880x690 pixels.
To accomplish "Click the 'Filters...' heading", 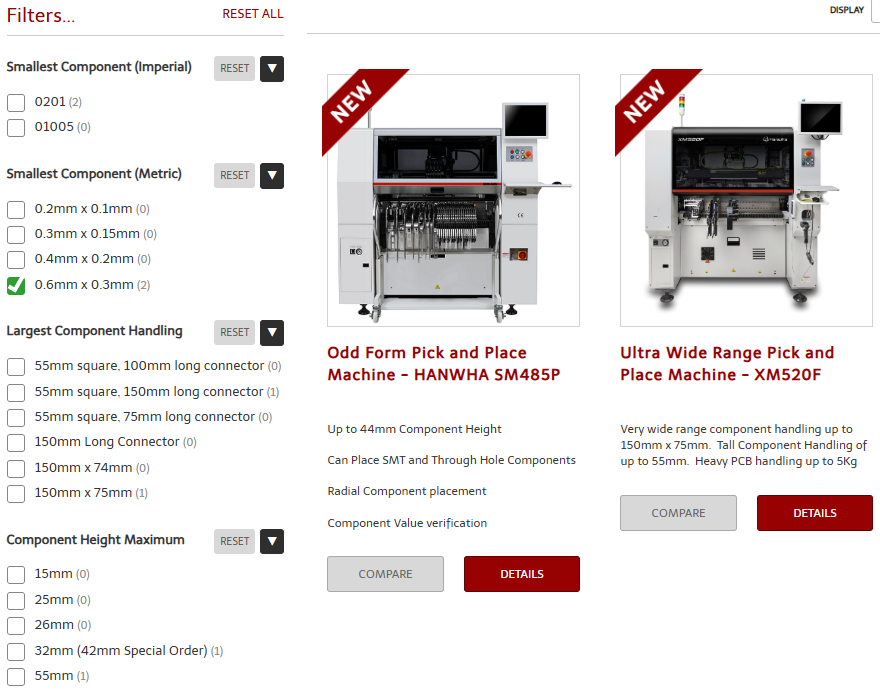I will point(40,15).
